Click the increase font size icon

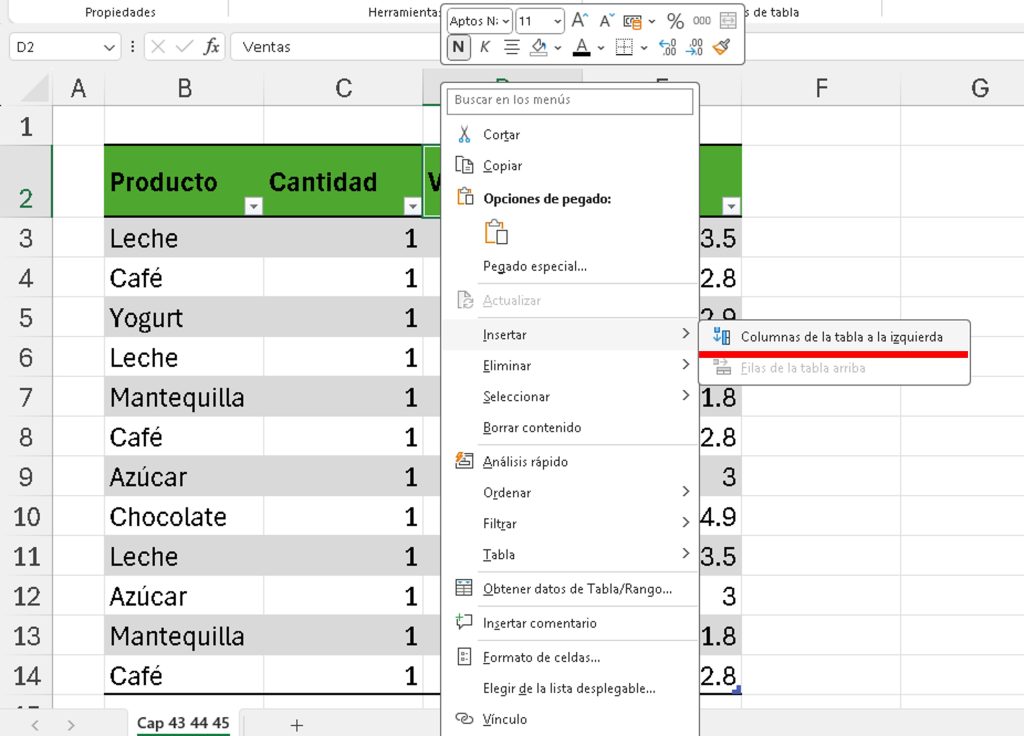pyautogui.click(x=580, y=21)
